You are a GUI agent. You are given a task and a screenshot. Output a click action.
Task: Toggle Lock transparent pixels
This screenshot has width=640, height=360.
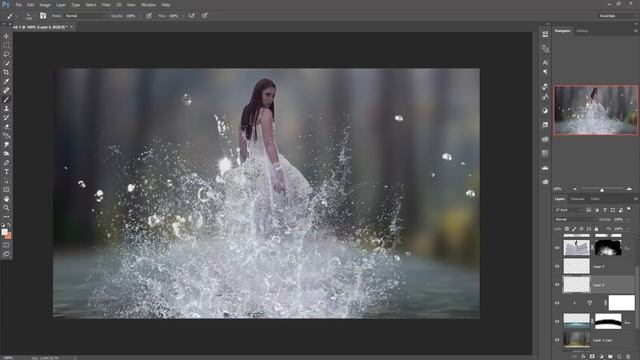point(567,229)
